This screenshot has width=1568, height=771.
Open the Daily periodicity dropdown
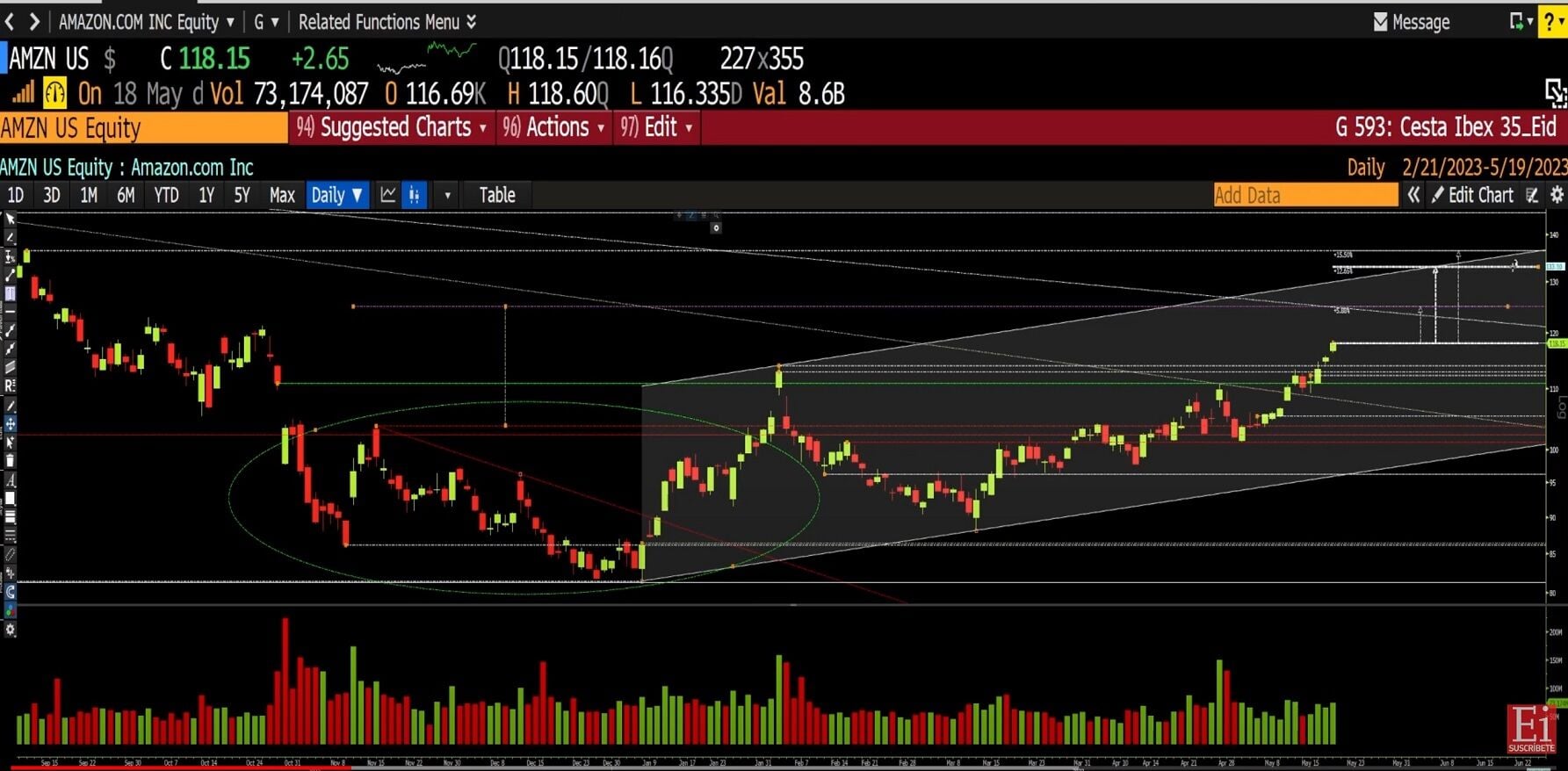tap(337, 195)
